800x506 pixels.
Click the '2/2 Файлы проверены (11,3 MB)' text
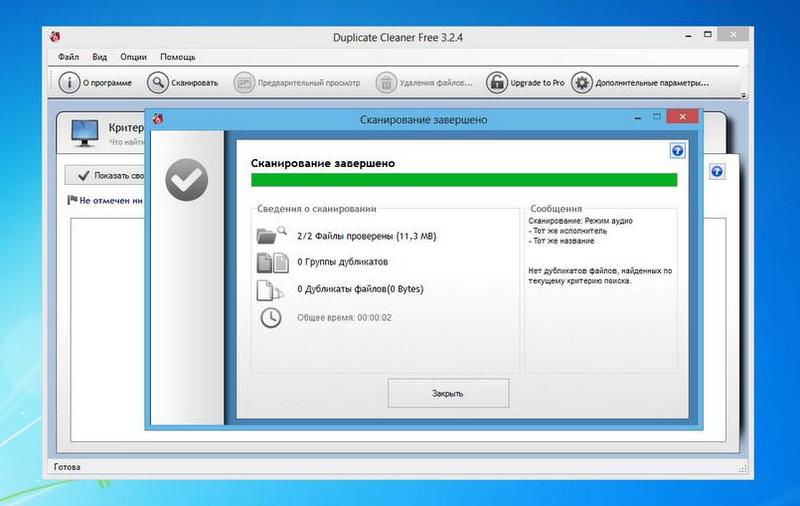point(366,236)
